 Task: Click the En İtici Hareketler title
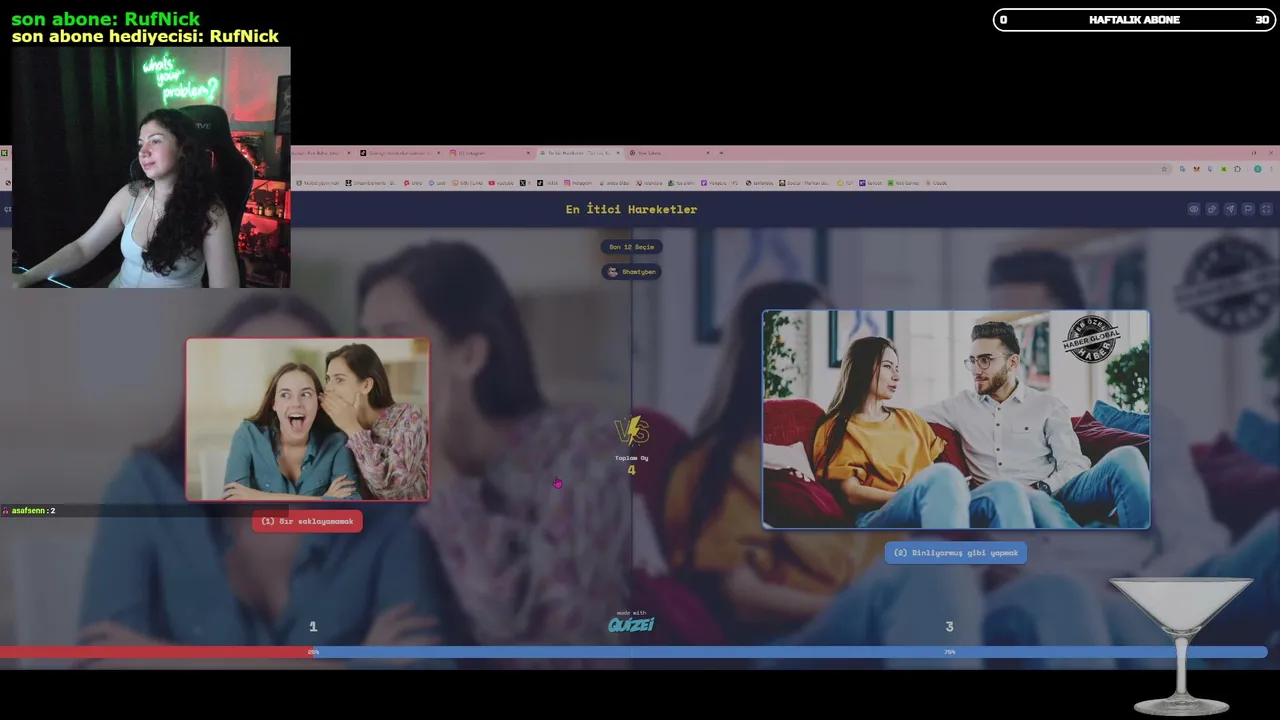[631, 210]
